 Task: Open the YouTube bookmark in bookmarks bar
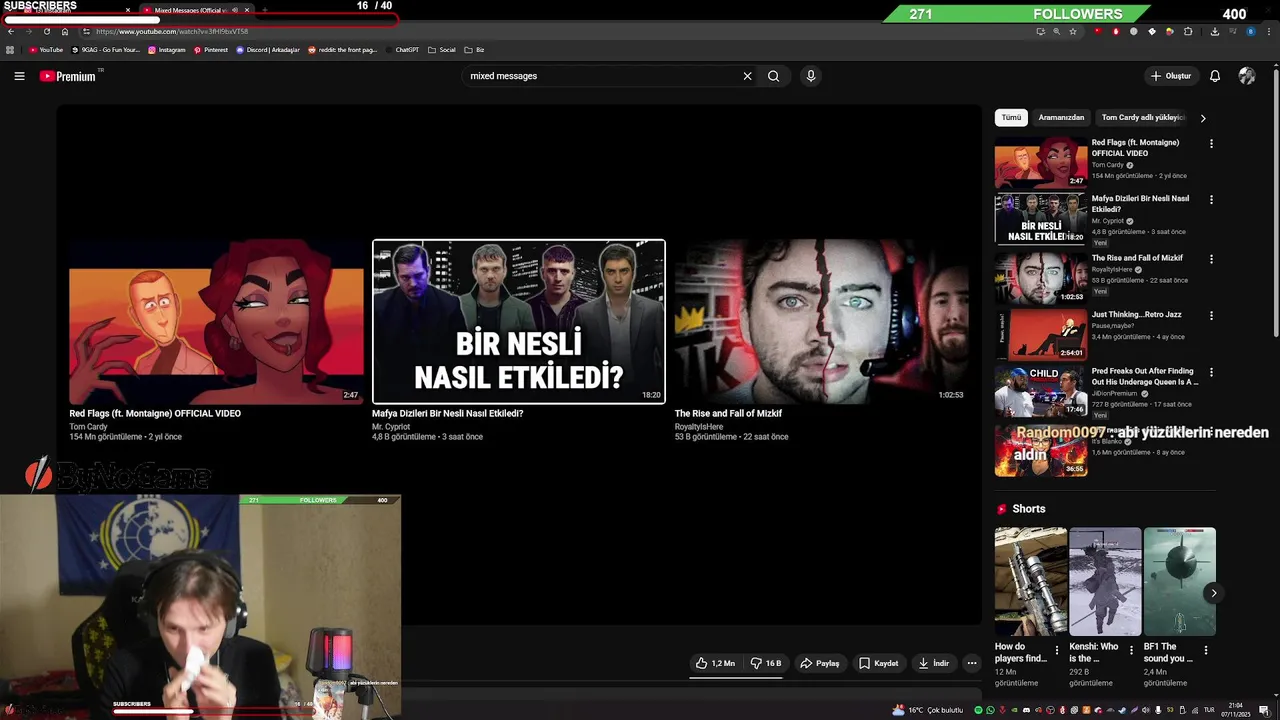pos(46,50)
